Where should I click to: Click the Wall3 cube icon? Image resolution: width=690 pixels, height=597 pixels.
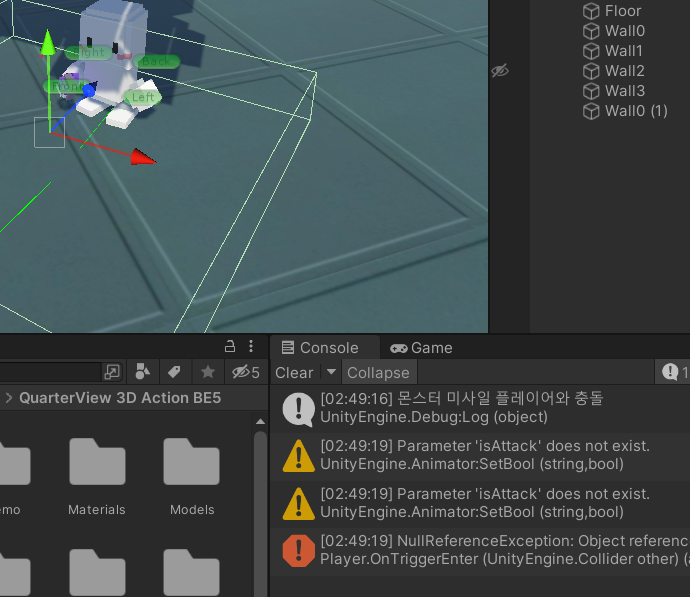pyautogui.click(x=591, y=91)
